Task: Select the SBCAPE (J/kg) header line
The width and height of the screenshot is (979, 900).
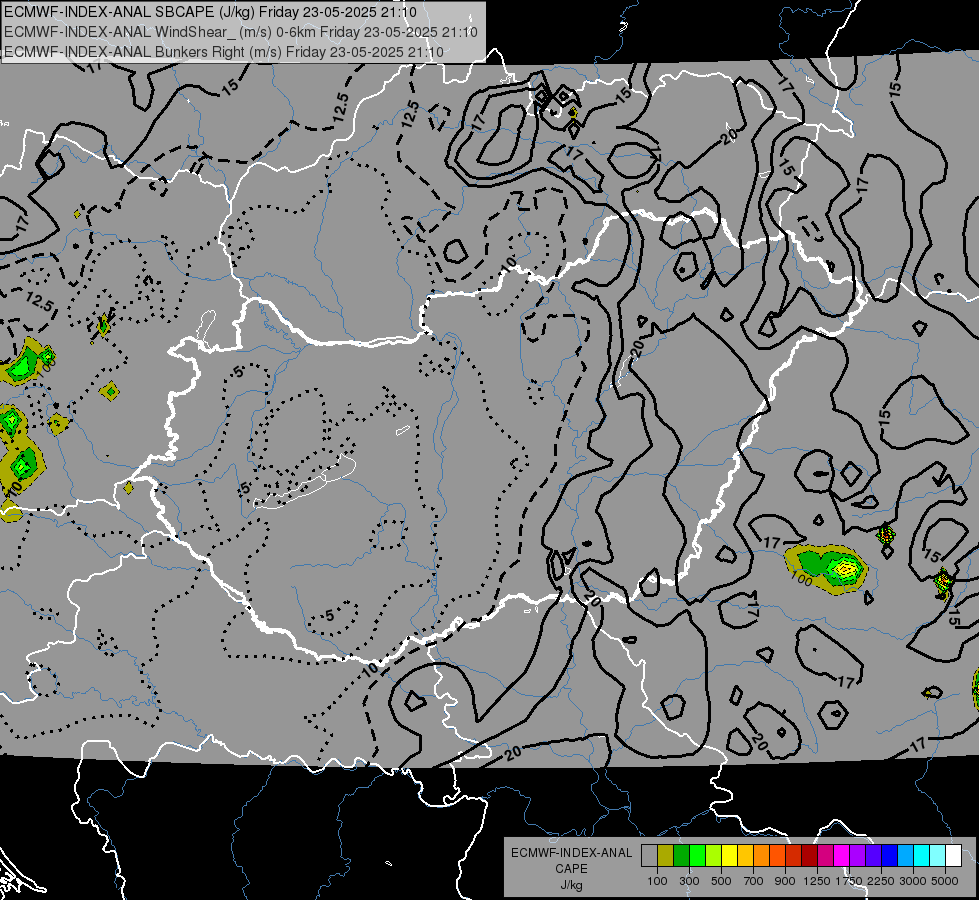Action: [210, 12]
